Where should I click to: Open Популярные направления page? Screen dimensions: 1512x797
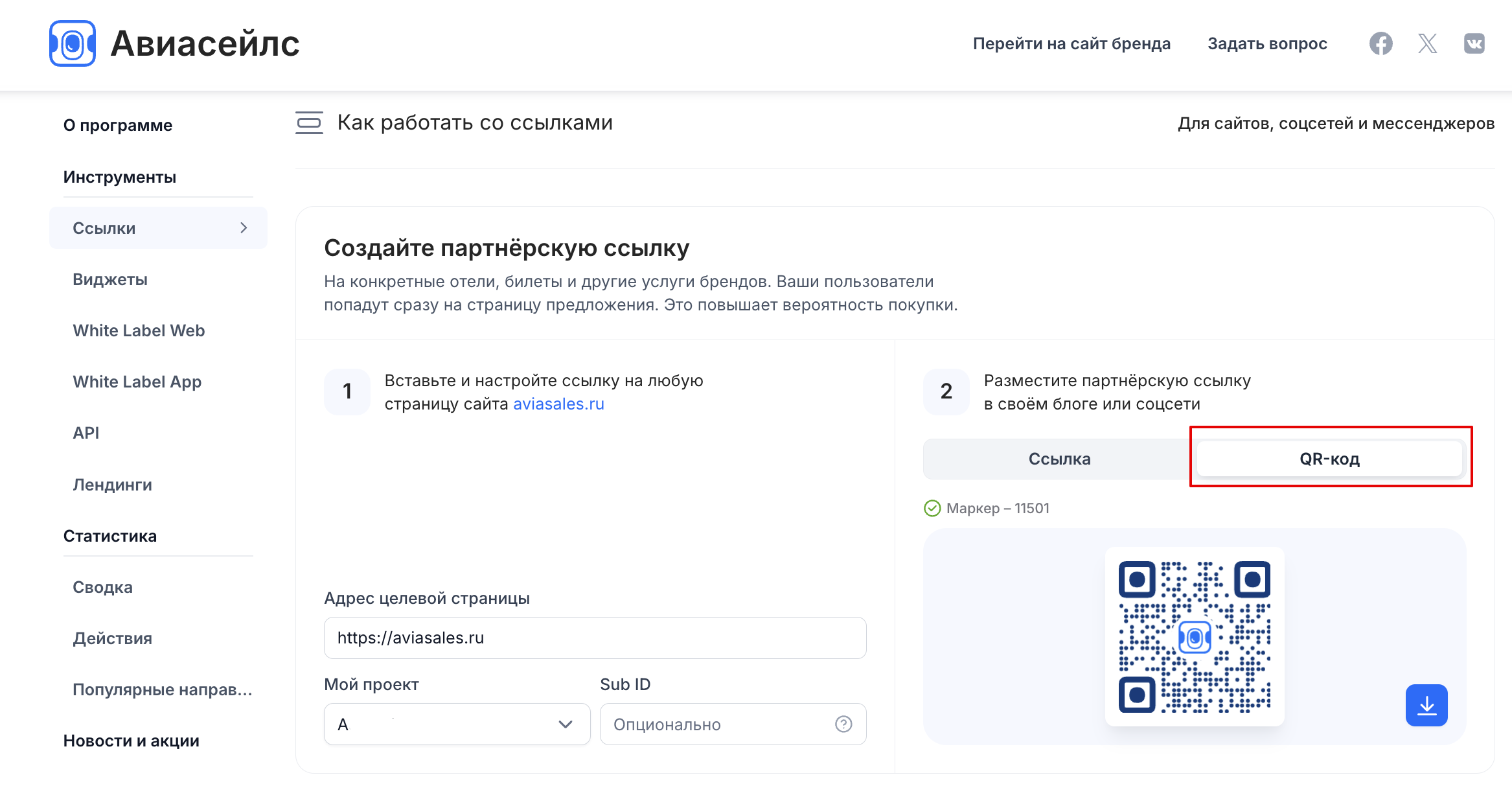click(163, 689)
